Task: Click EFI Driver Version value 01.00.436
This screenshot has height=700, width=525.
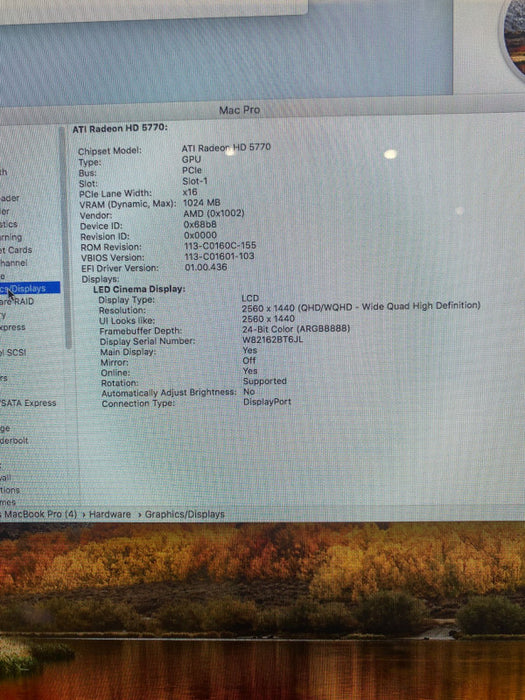Action: [206, 267]
